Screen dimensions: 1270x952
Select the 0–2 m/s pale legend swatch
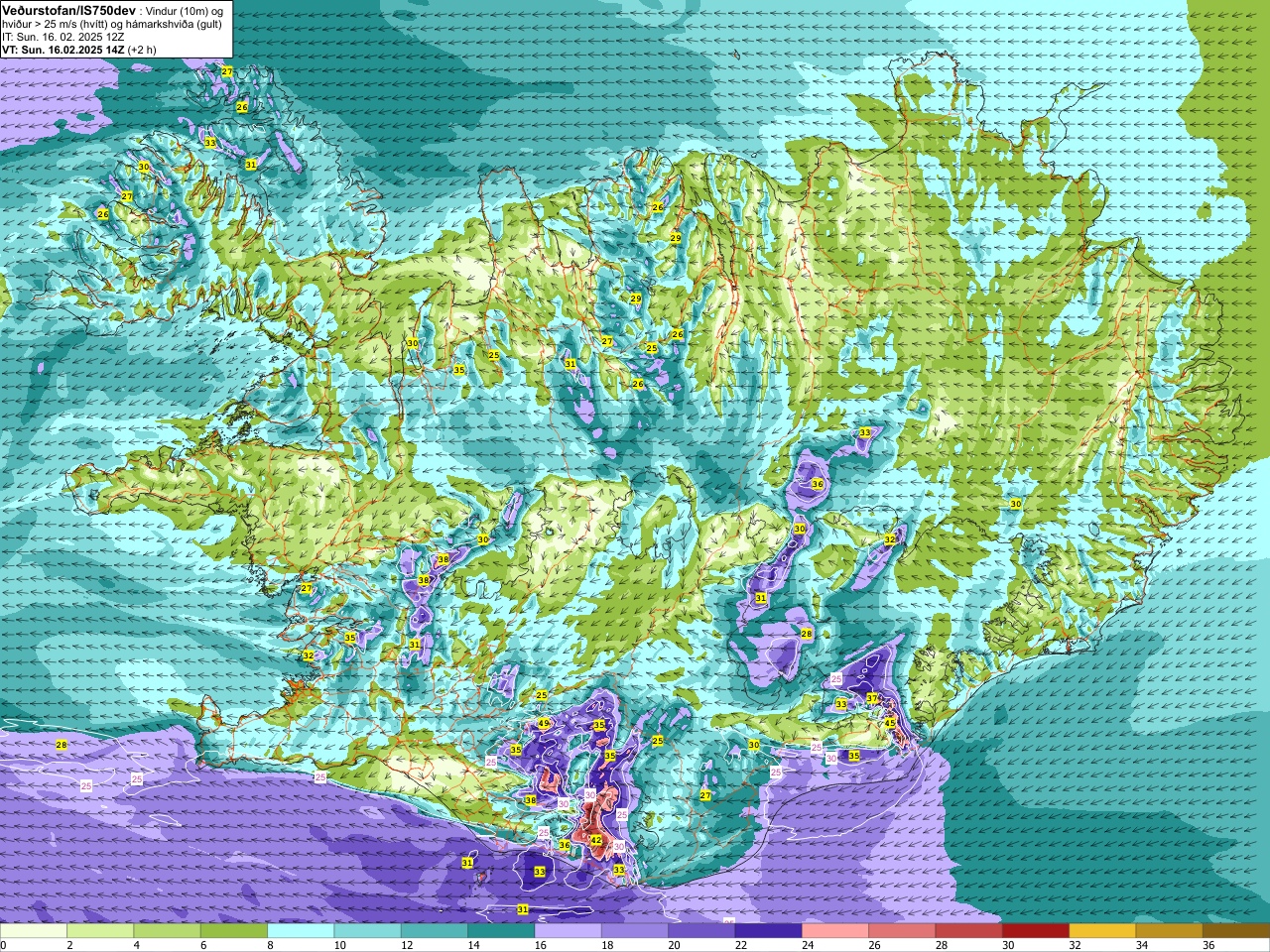click(x=34, y=931)
